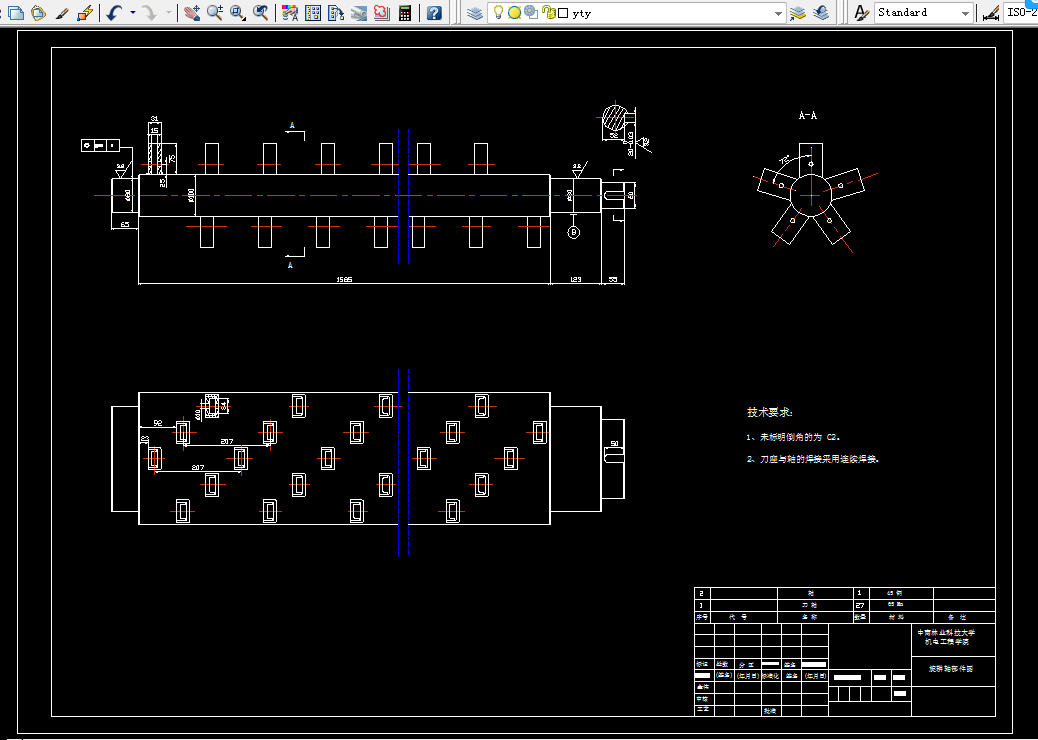Click the 技术要求 heading text
Screen dimensions: 1038x740
click(x=770, y=412)
